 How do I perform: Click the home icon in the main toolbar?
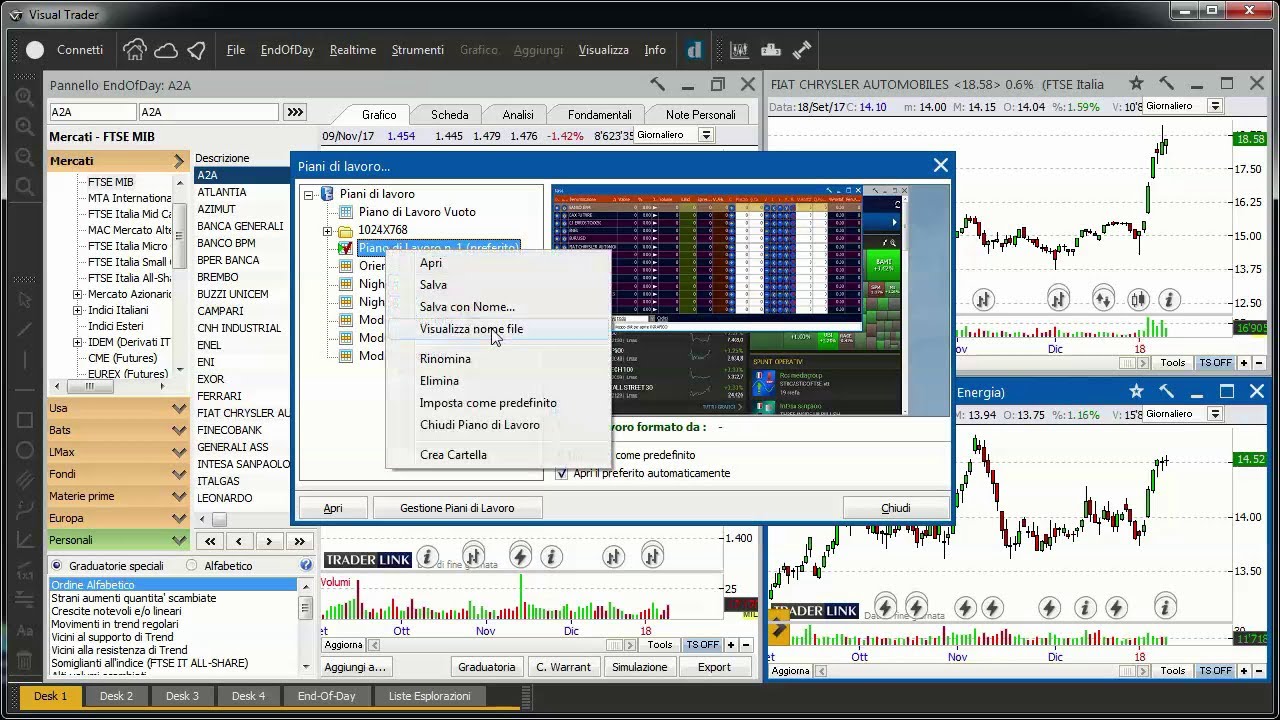(134, 50)
